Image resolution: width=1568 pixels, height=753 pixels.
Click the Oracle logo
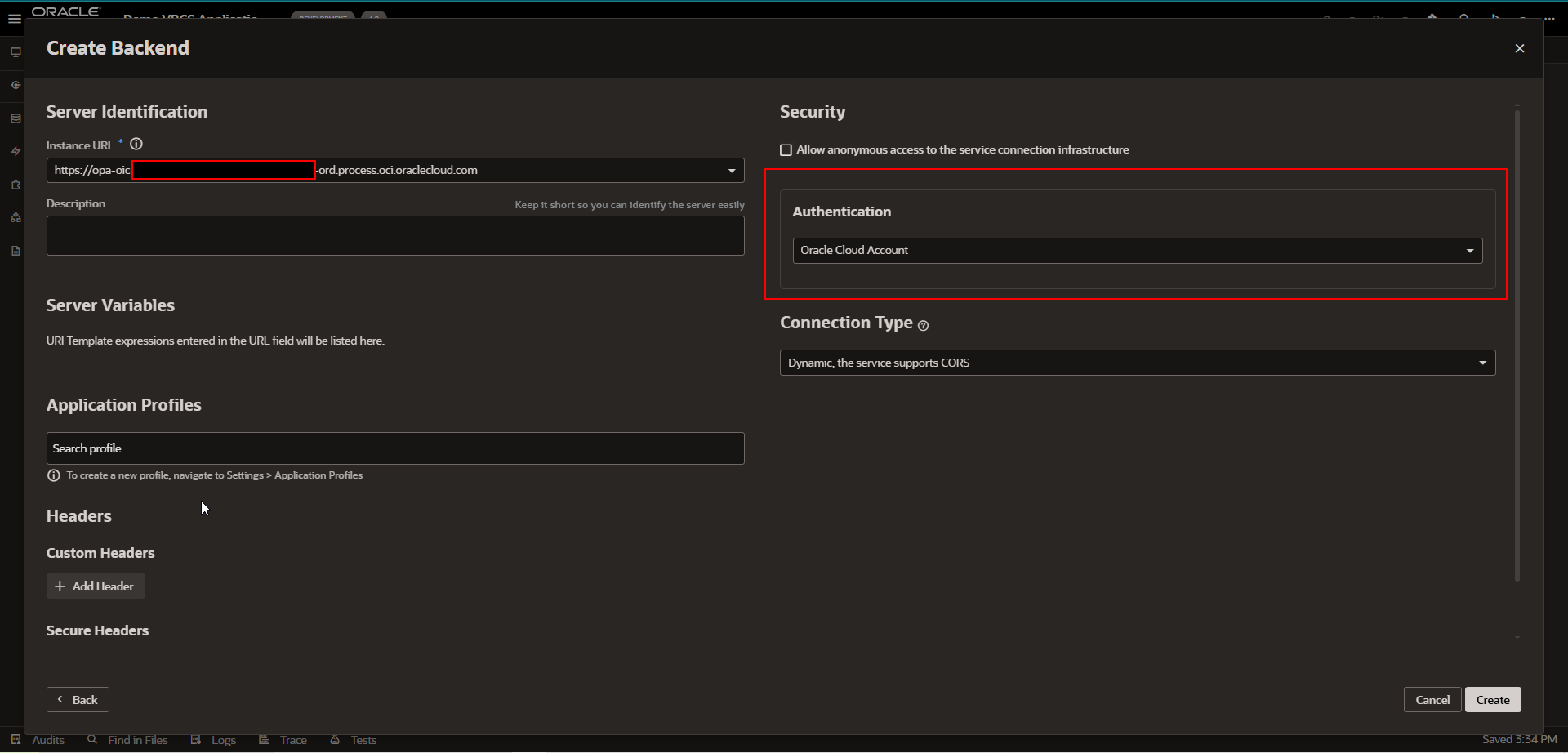tap(65, 11)
